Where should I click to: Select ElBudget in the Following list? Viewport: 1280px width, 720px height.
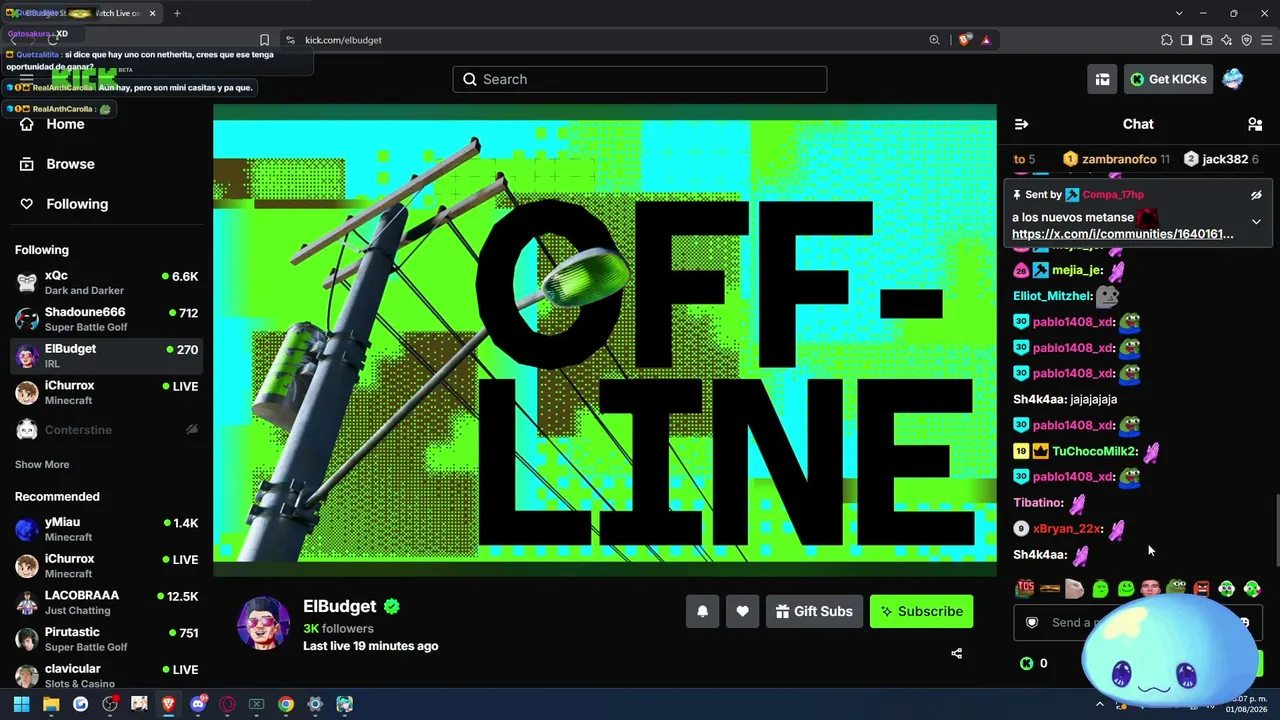pos(106,356)
